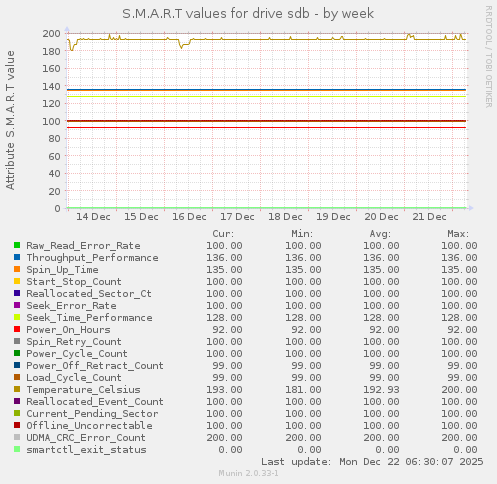This screenshot has height=484, width=497.
Task: Select the smartctl_exit_status label
Action: (86, 450)
